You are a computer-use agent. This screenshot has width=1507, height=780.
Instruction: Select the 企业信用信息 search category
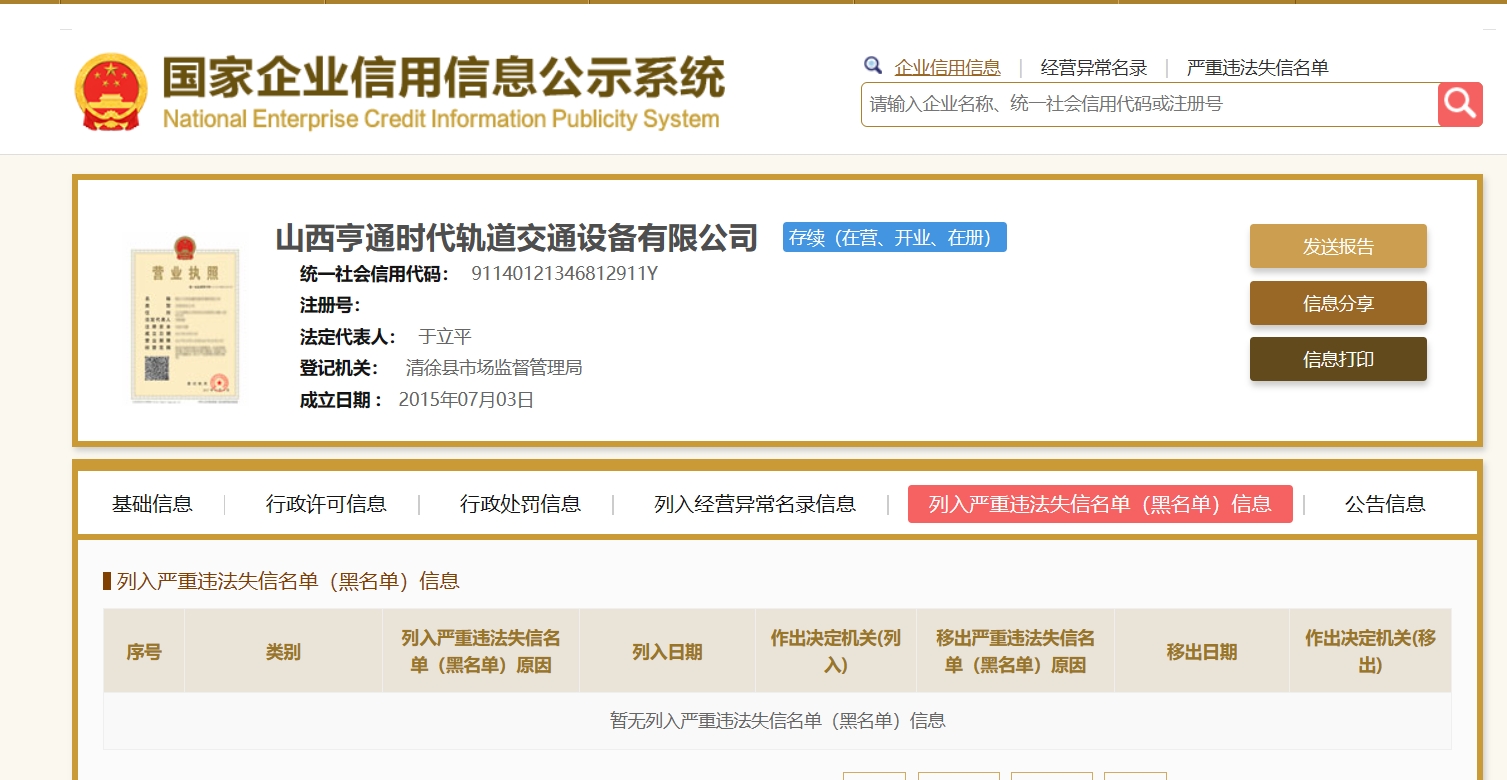(x=947, y=68)
